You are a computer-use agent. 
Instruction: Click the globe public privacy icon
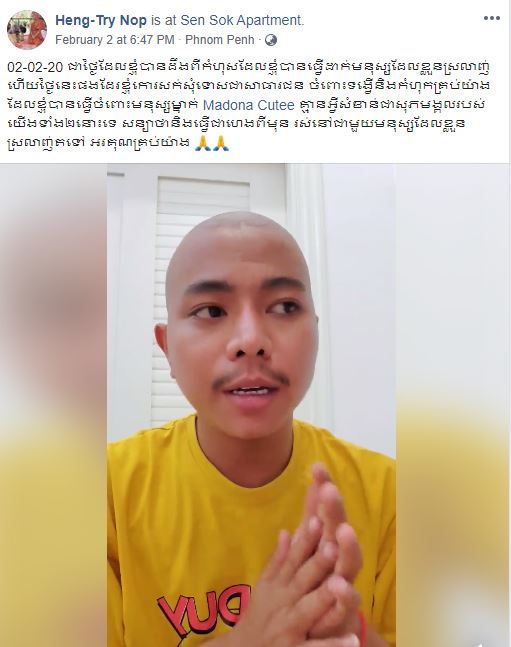coord(271,40)
